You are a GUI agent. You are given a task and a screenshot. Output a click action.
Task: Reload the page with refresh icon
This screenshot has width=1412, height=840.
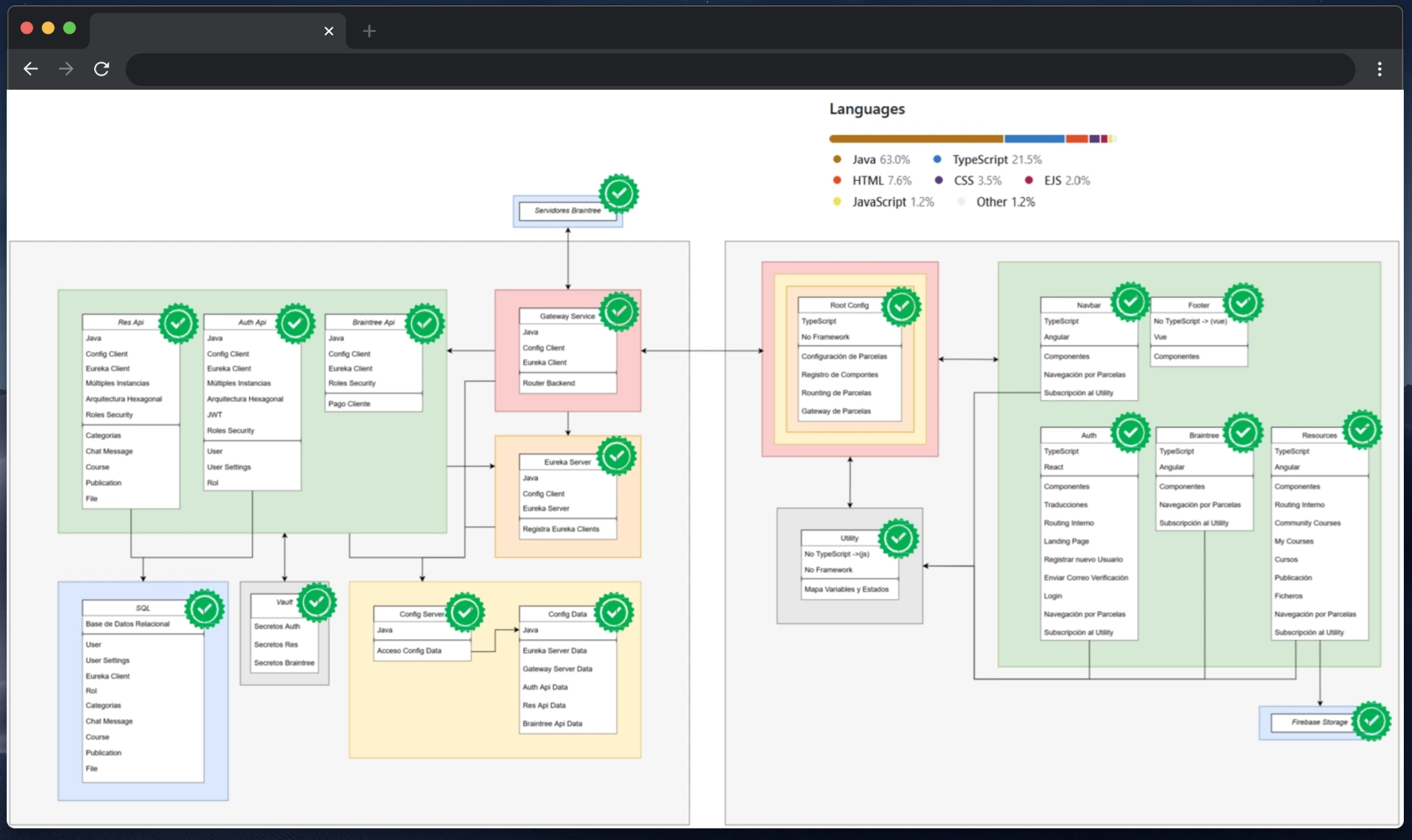(101, 69)
